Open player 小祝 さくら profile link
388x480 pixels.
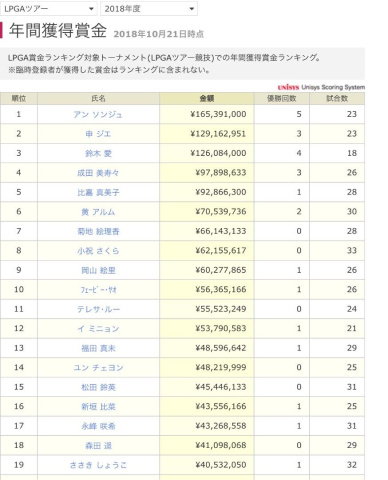pos(98,251)
